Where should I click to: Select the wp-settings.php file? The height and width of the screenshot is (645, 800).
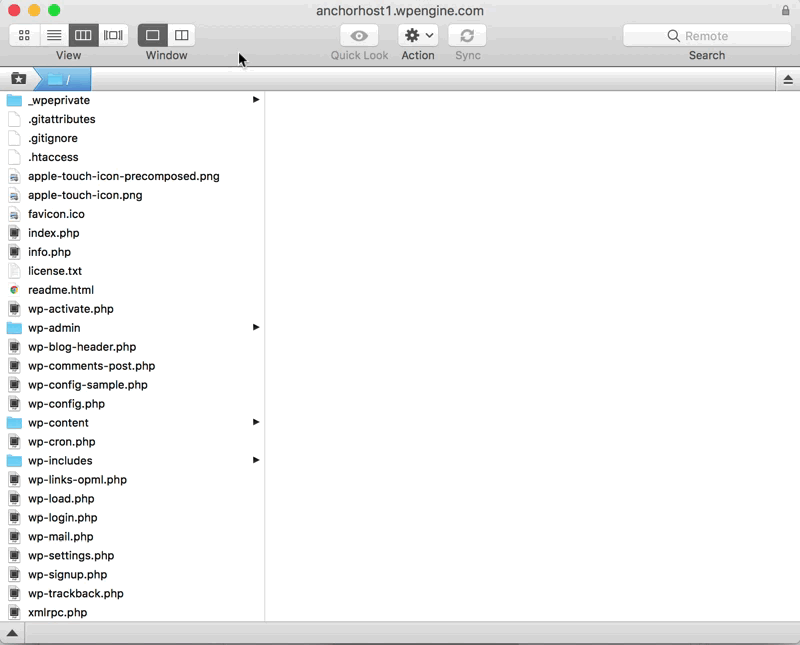pos(132,555)
